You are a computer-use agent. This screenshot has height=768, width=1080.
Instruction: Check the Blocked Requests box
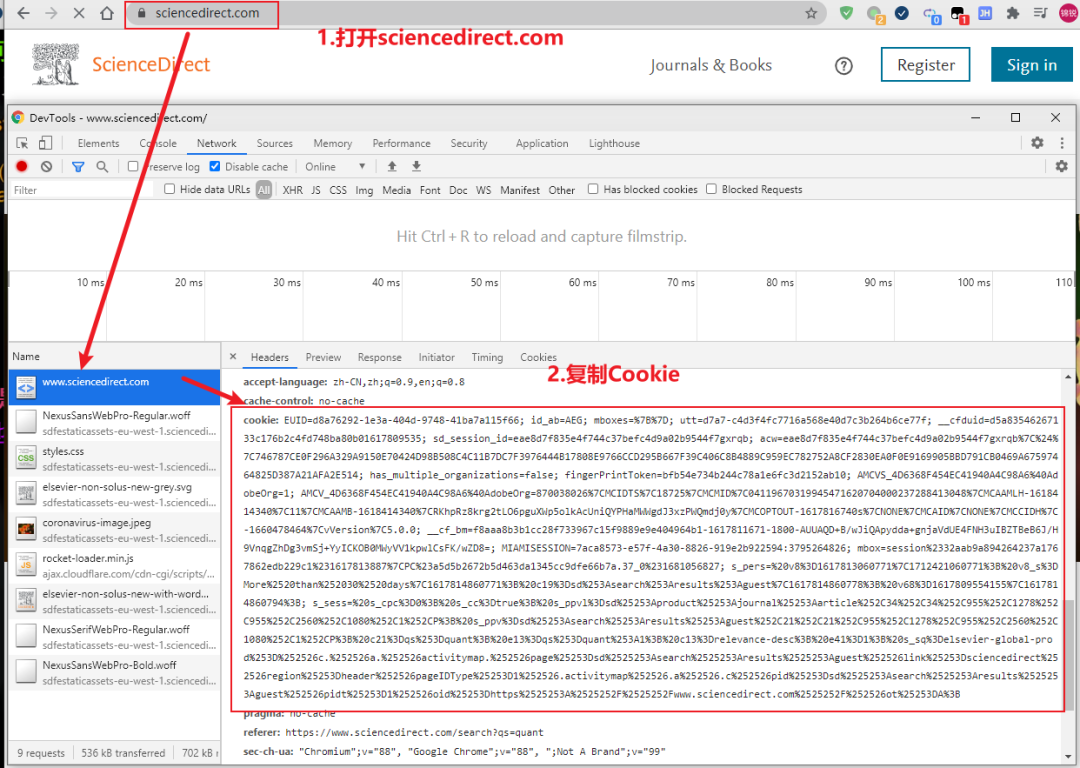click(712, 189)
